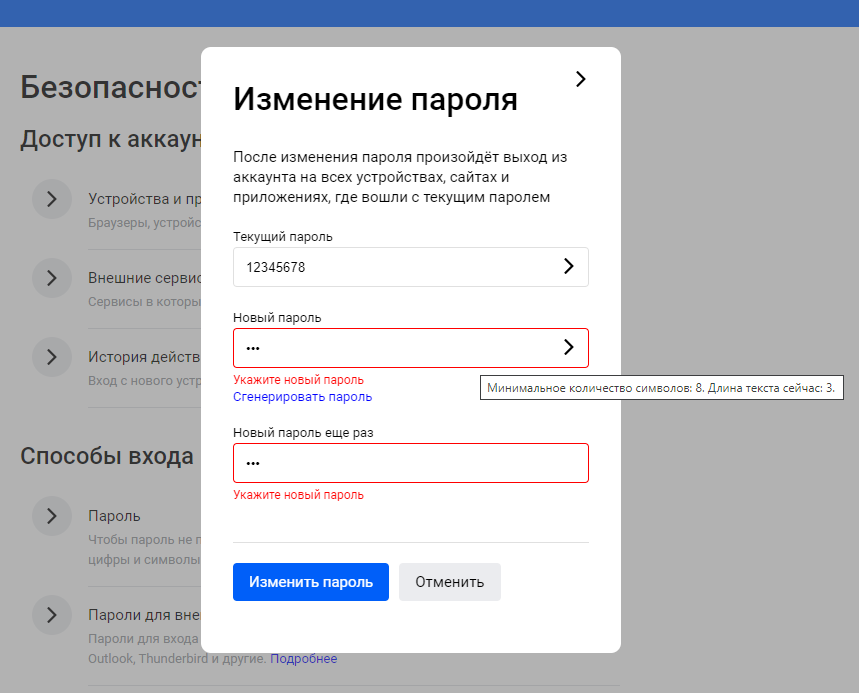
Task: Focus the new password input field
Action: [x=411, y=348]
